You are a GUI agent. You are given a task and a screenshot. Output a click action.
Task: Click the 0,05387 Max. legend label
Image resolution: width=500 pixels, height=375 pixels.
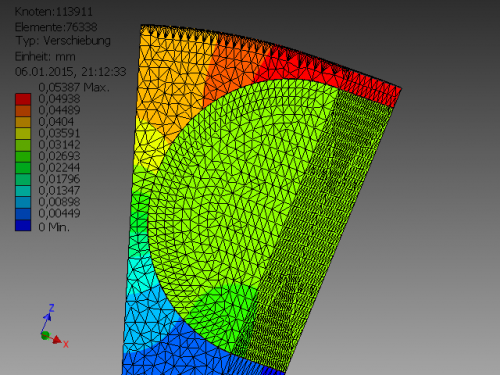coord(74,87)
